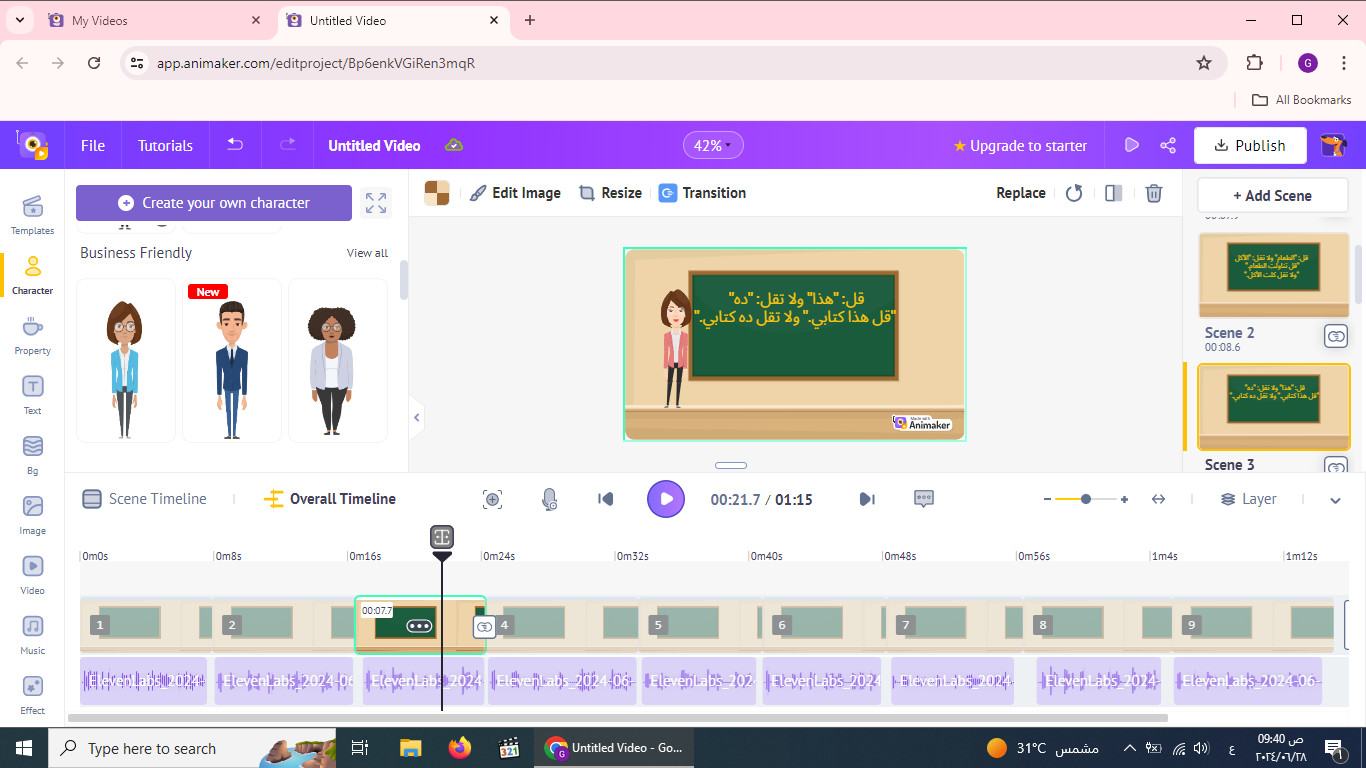1366x768 pixels.
Task: Select the woman with glasses character
Action: pyautogui.click(x=125, y=360)
